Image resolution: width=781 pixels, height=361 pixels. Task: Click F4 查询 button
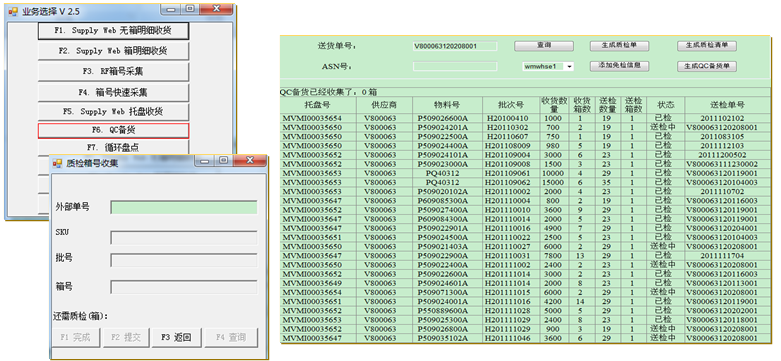[231, 337]
